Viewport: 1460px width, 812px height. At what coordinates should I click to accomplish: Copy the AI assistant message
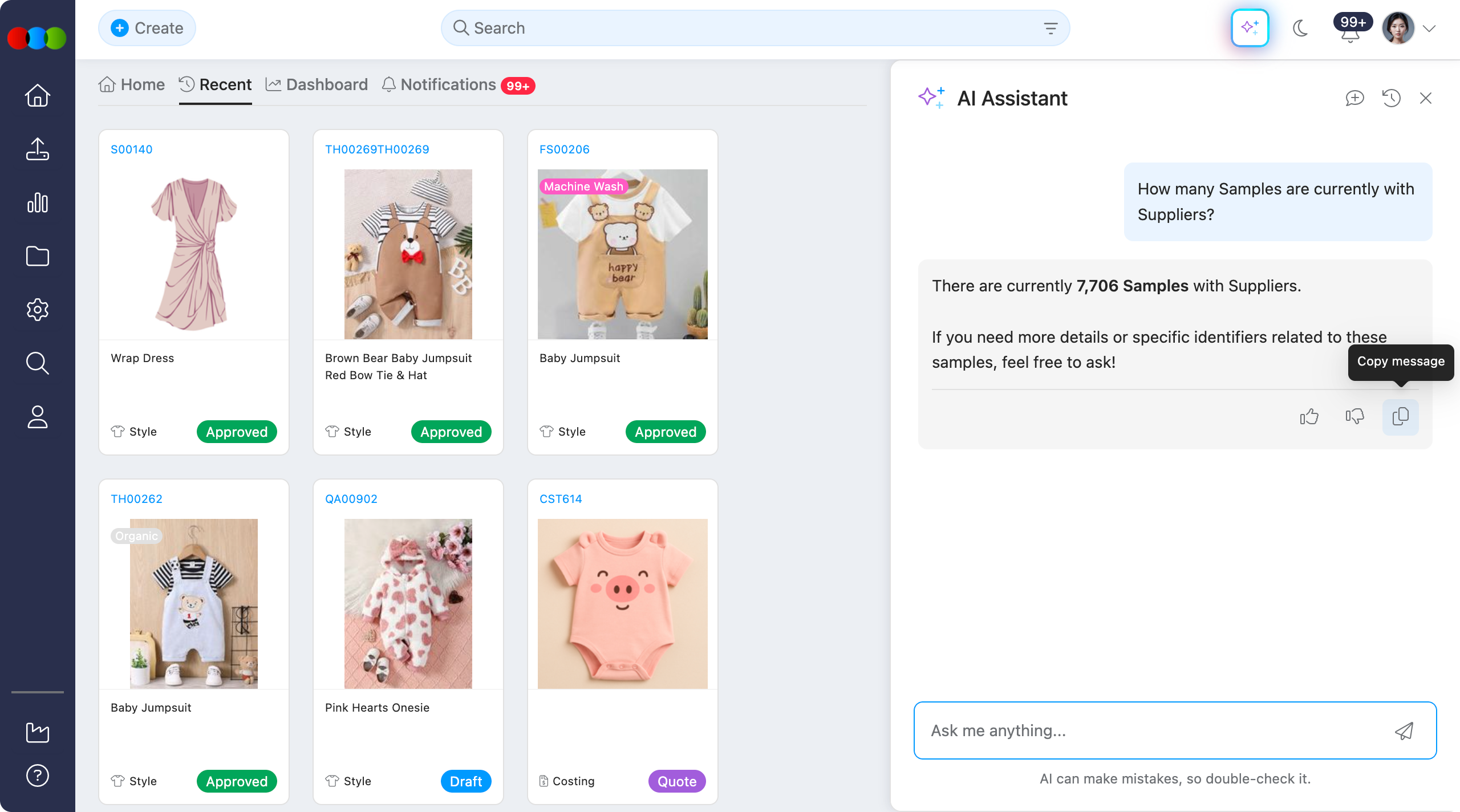(1400, 417)
